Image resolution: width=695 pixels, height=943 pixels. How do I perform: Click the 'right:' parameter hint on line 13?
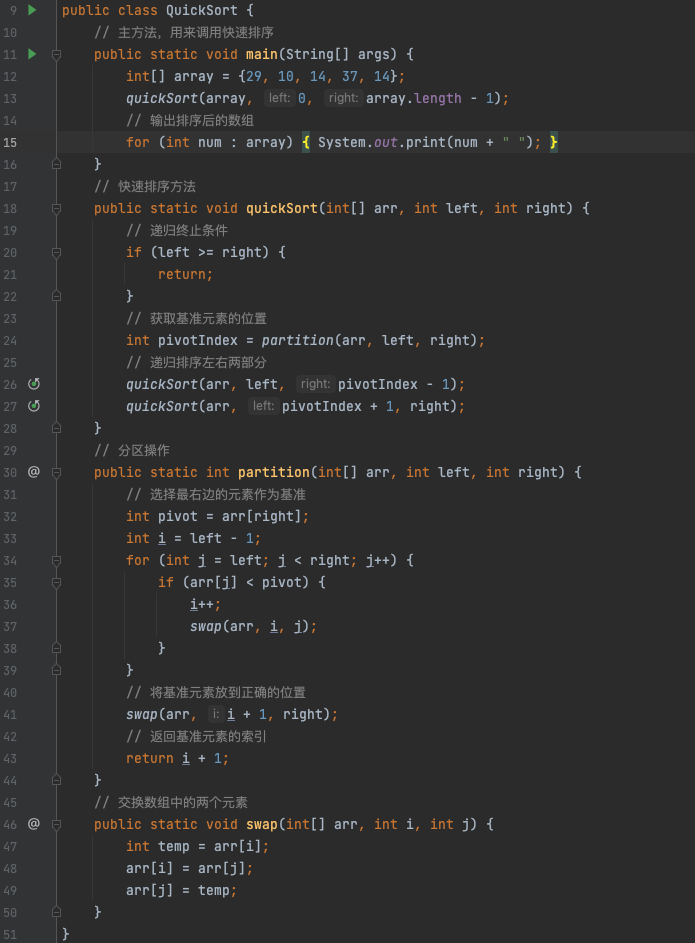tap(343, 97)
